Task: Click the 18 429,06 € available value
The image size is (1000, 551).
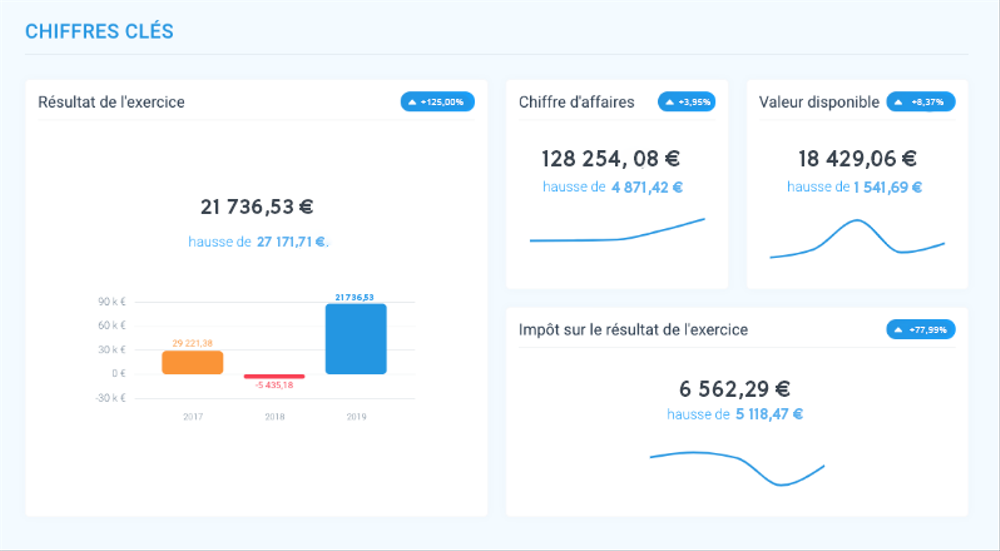Action: click(x=857, y=158)
